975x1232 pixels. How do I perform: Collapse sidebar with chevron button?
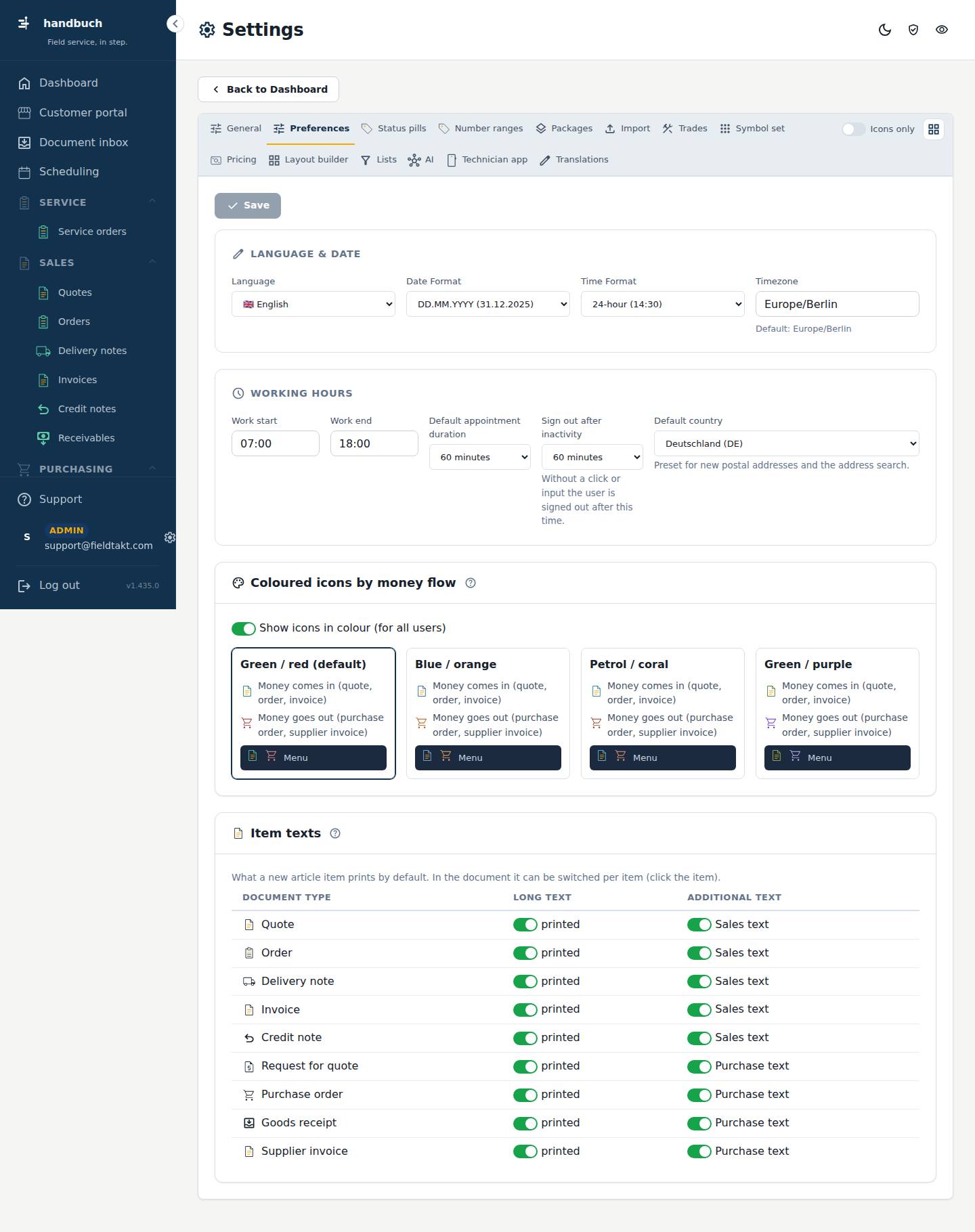[x=175, y=24]
